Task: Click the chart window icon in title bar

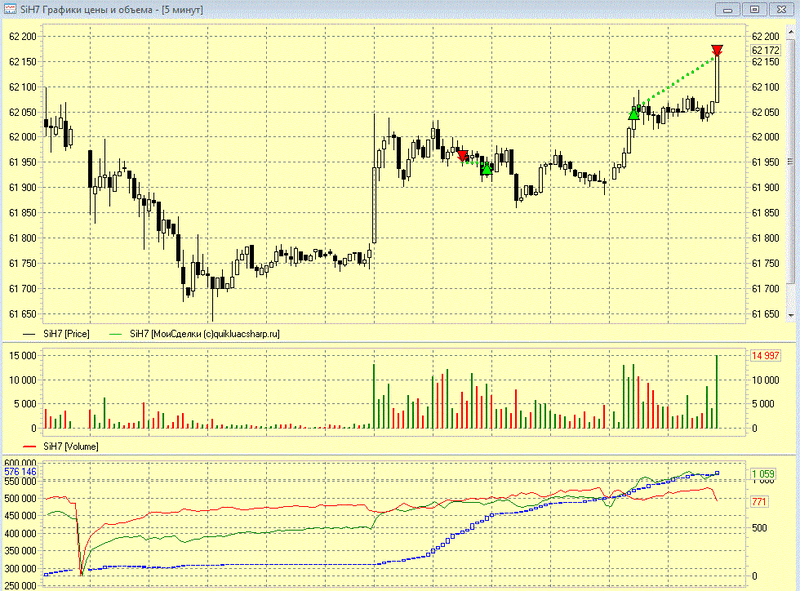Action: [x=10, y=9]
